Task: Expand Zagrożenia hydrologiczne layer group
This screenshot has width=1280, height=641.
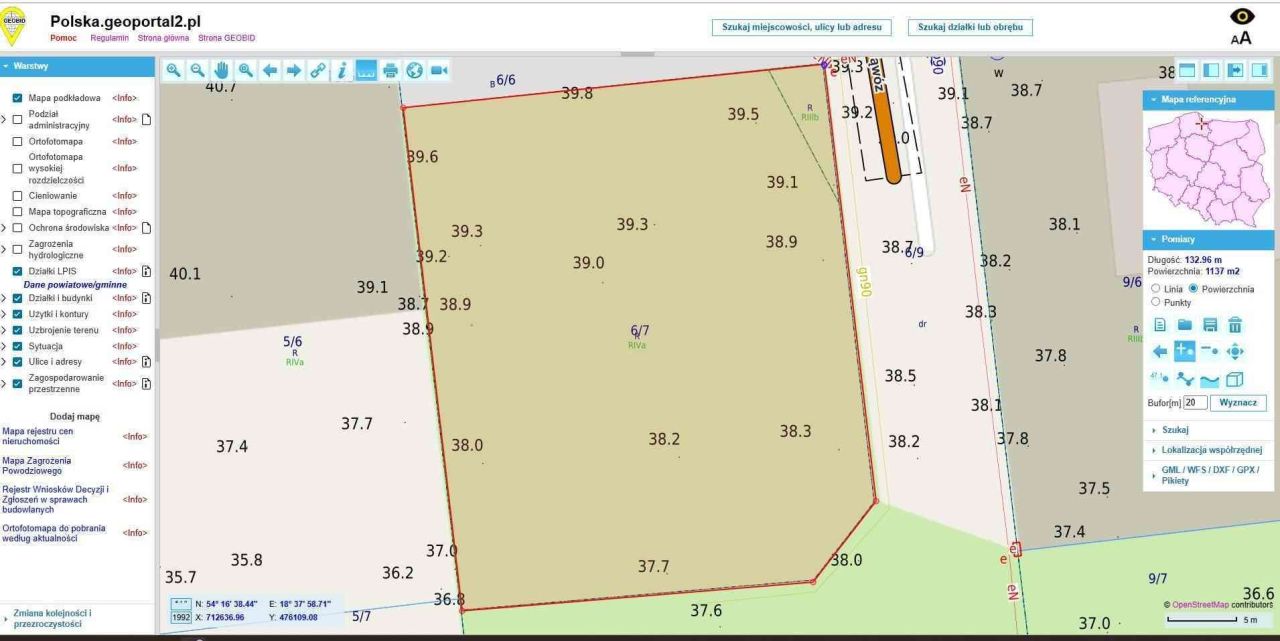Action: 4,249
